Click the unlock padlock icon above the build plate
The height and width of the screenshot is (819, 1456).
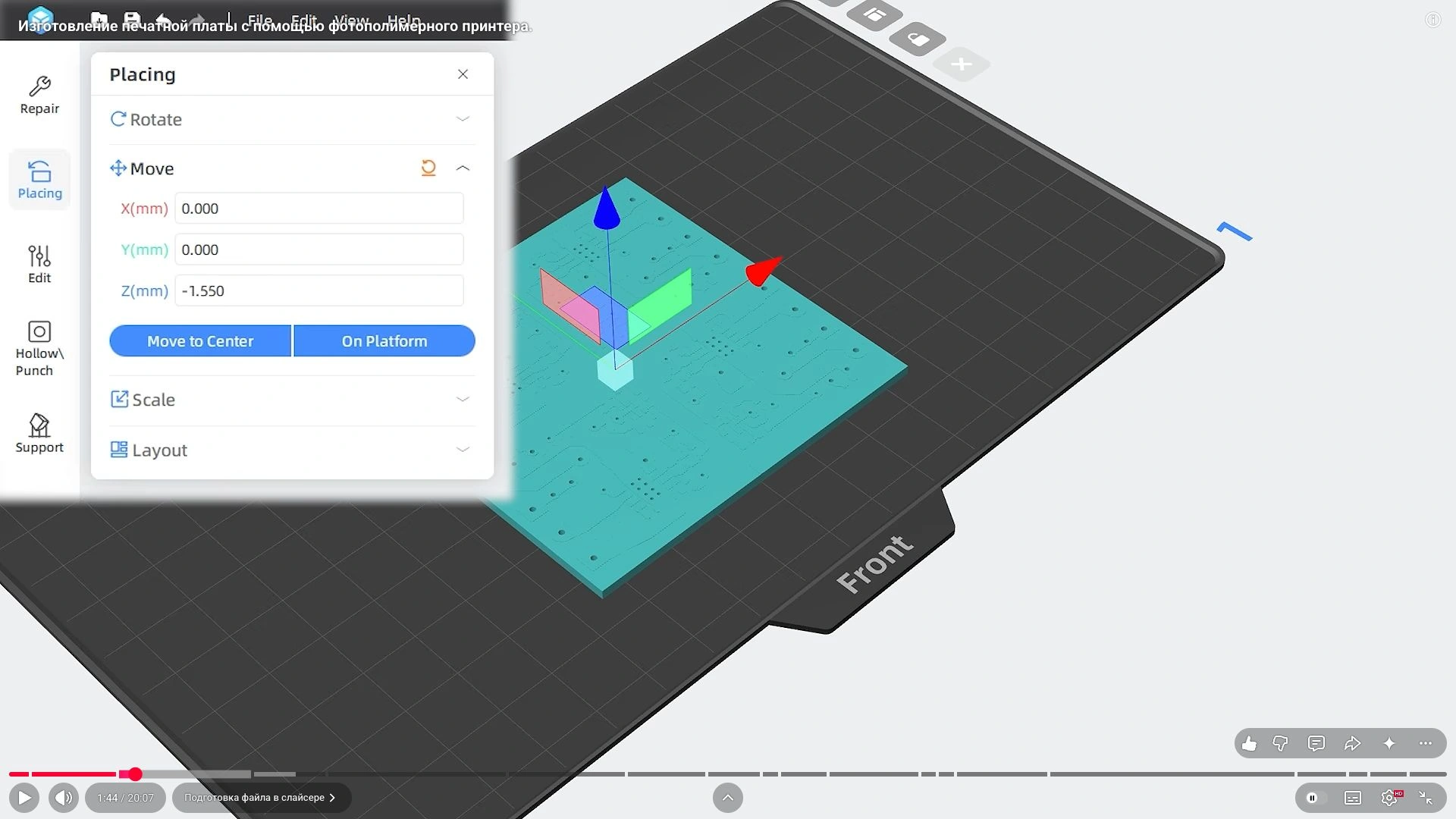pyautogui.click(x=918, y=39)
